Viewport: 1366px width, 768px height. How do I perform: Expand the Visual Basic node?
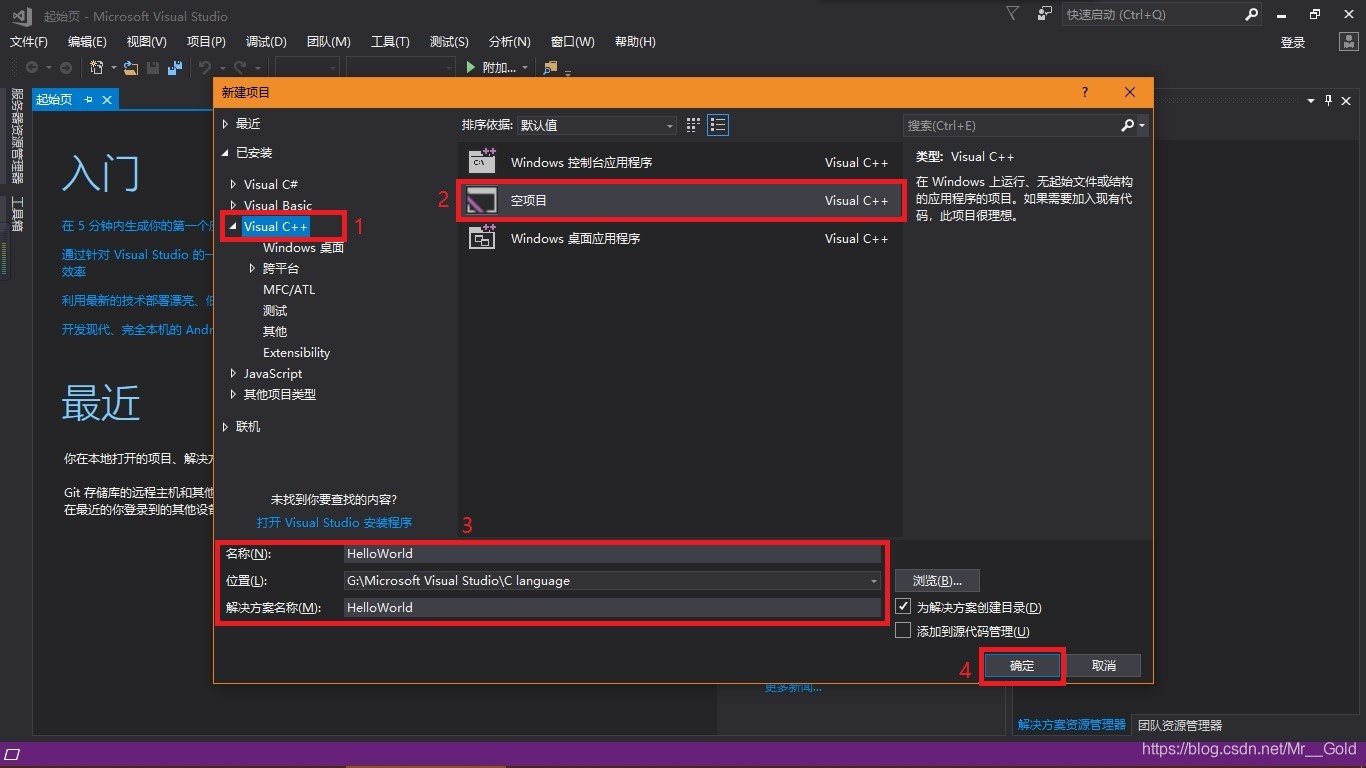click(233, 205)
